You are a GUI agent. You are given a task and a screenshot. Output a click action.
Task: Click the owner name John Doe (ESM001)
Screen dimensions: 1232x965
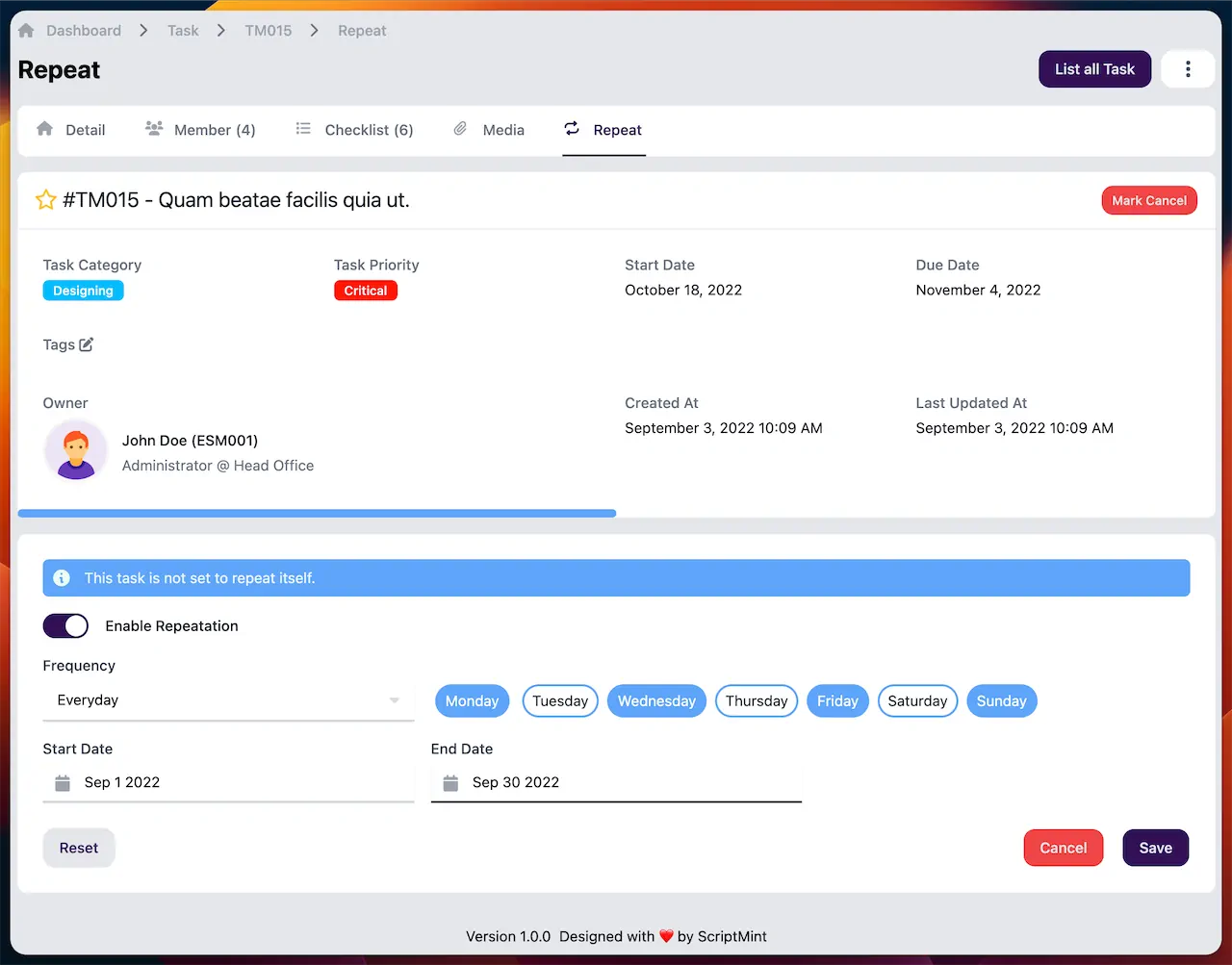(x=190, y=441)
